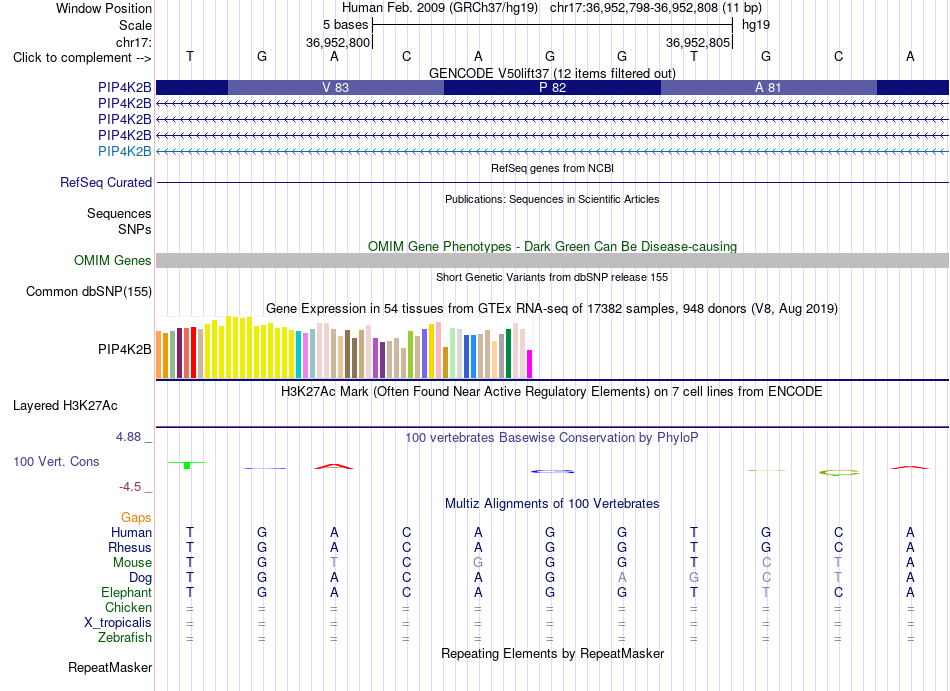Click the '-4.5' PhyloP axis value

click(130, 487)
